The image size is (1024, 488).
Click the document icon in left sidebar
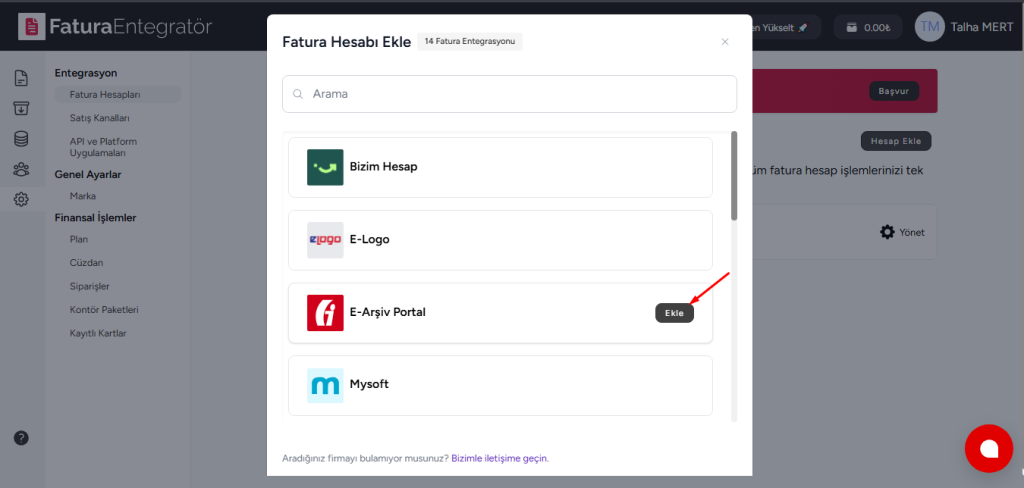click(21, 78)
